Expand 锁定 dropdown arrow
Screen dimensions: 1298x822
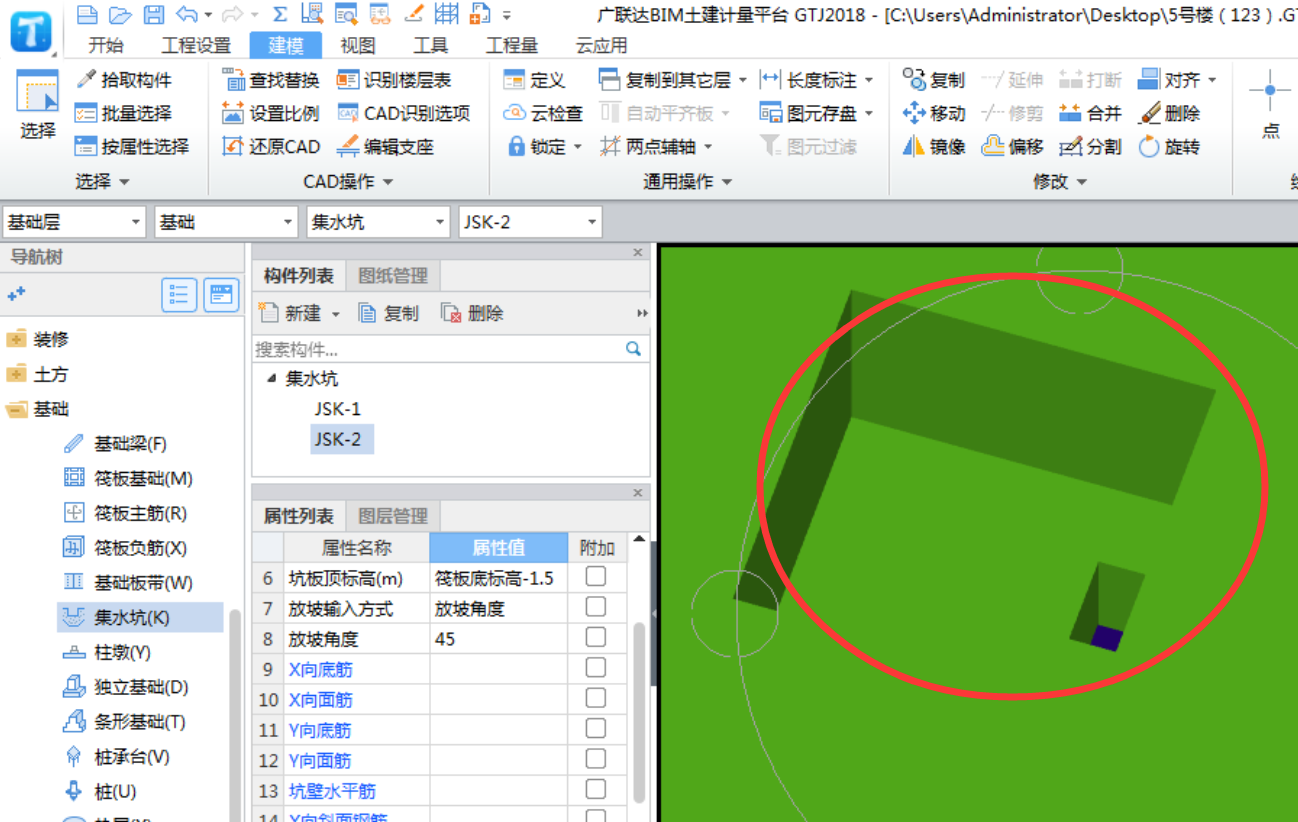(x=578, y=147)
